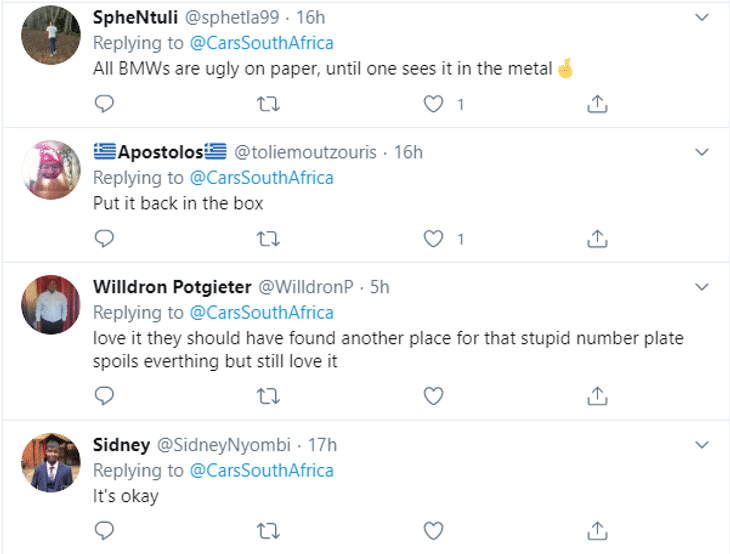Retweet Sidney's 'It's okay' tweet
This screenshot has height=554, width=730.
[x=268, y=529]
